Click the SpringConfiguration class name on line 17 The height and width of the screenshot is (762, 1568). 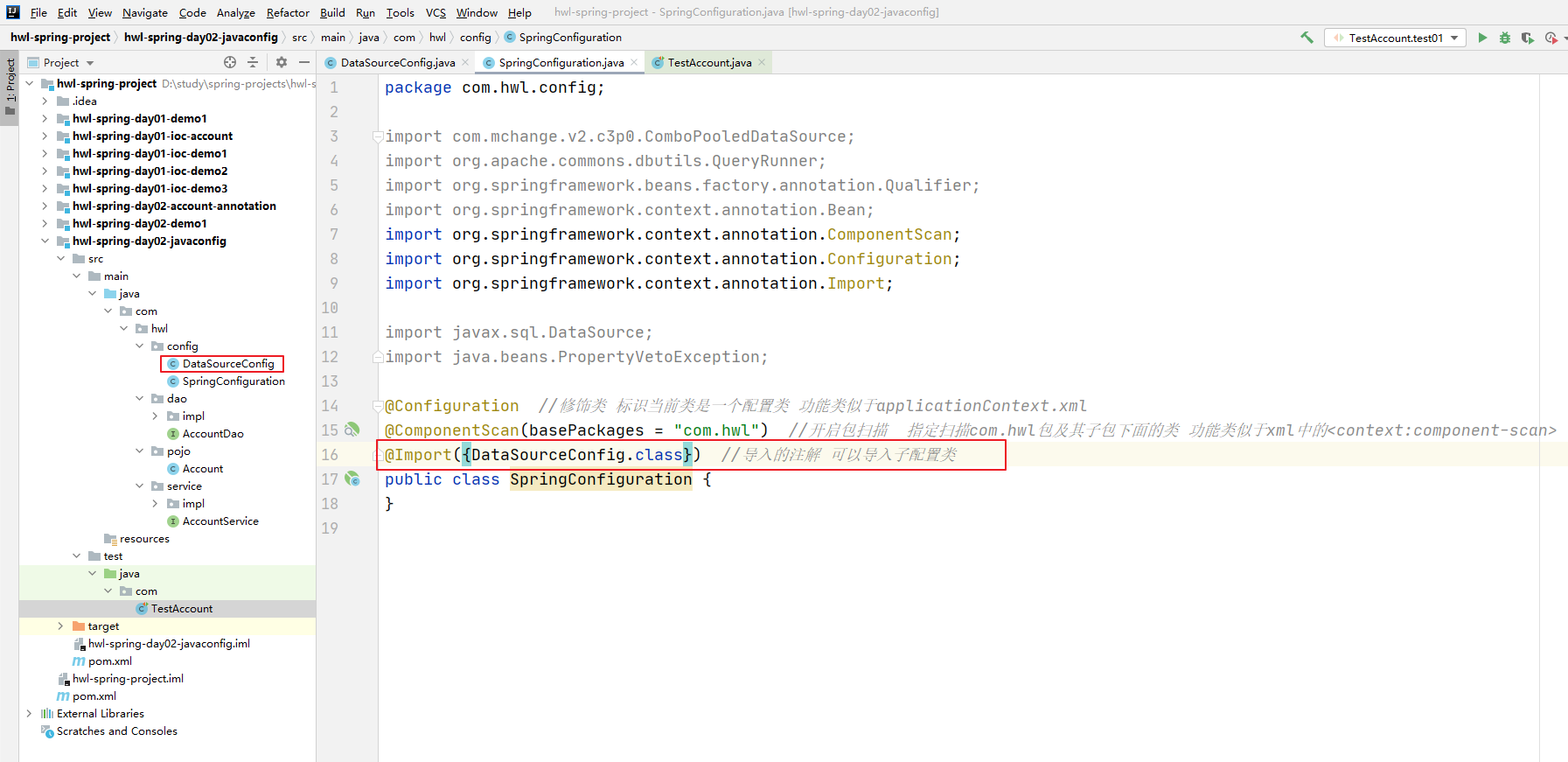[x=601, y=479]
